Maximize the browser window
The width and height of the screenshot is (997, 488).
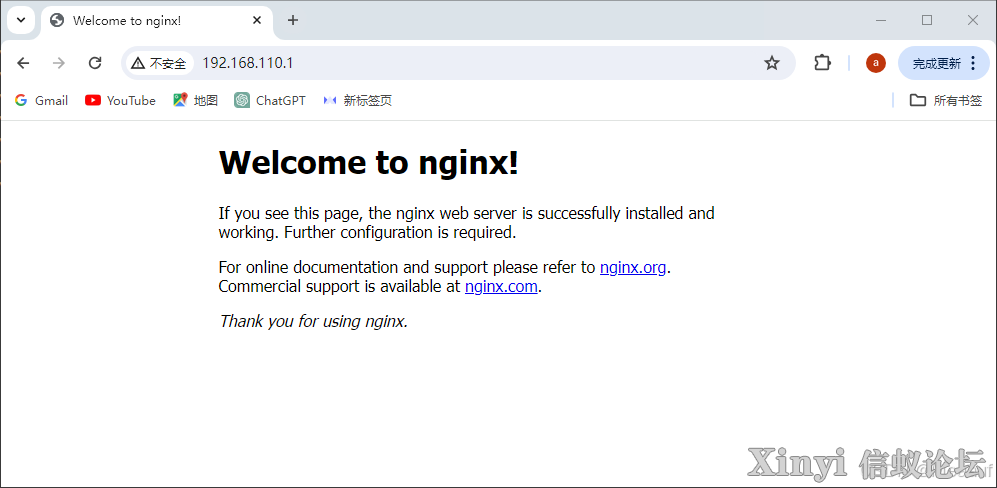927,20
